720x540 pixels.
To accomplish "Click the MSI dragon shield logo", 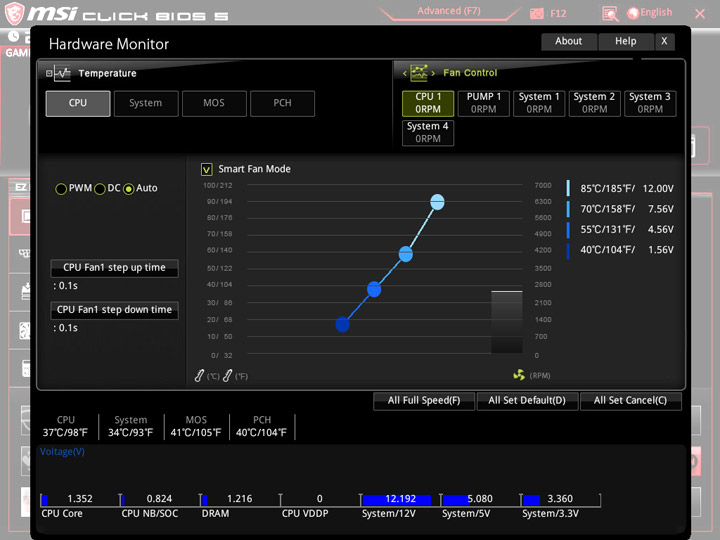I will point(14,13).
